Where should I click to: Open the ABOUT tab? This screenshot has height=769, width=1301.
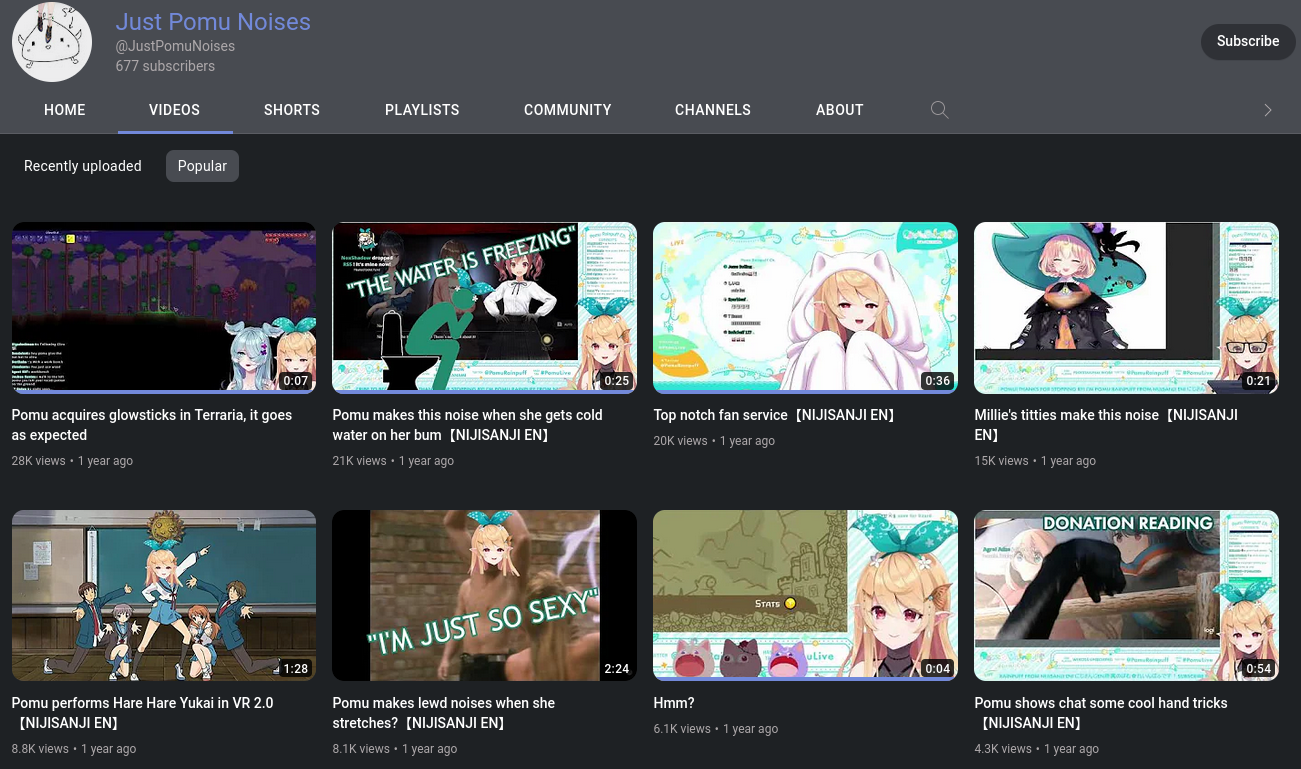click(x=840, y=110)
